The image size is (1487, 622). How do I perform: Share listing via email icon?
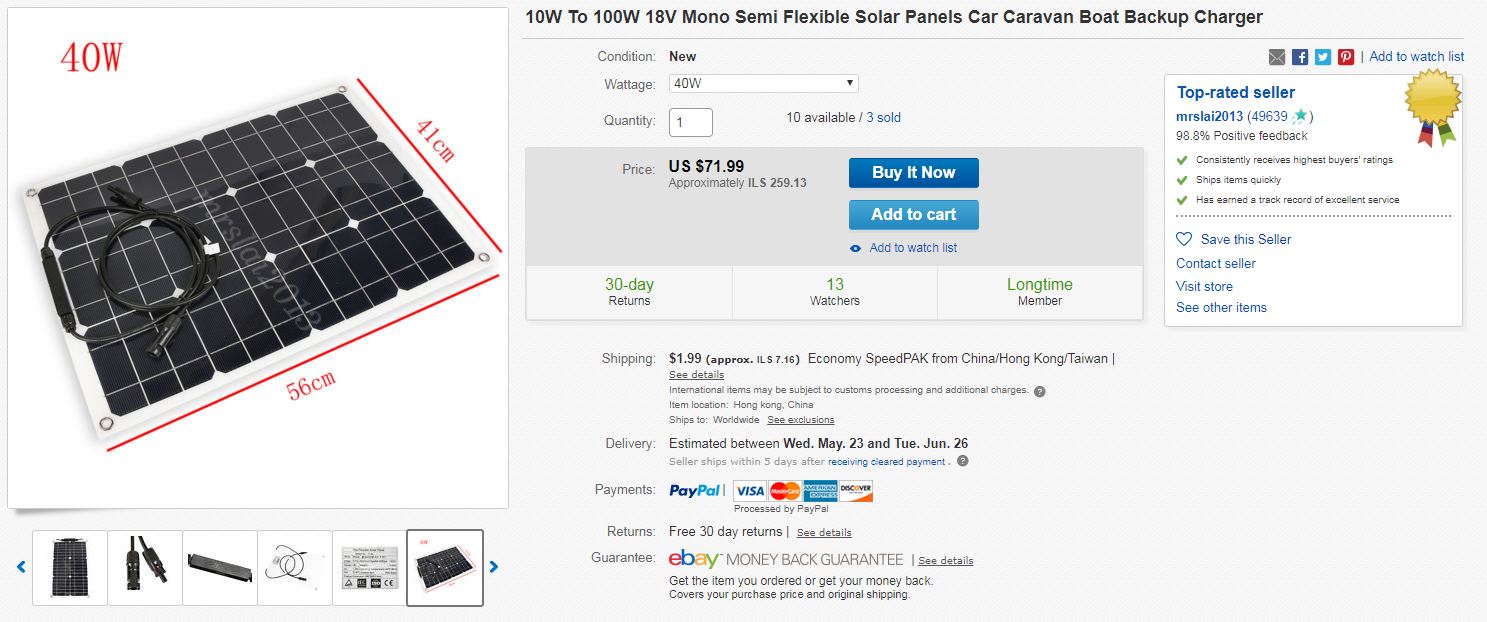(1277, 57)
